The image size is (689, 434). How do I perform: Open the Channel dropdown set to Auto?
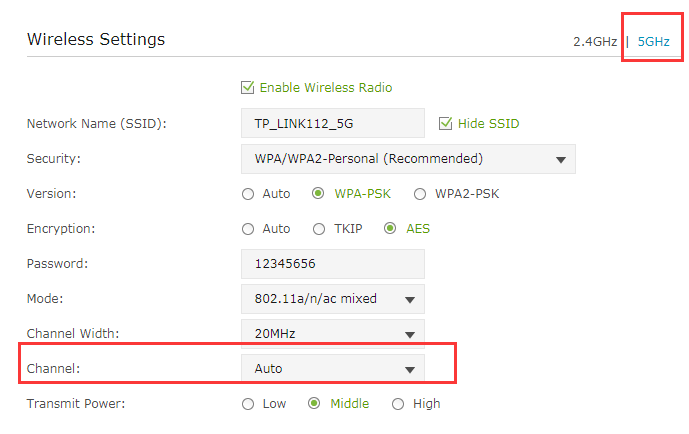(x=333, y=368)
